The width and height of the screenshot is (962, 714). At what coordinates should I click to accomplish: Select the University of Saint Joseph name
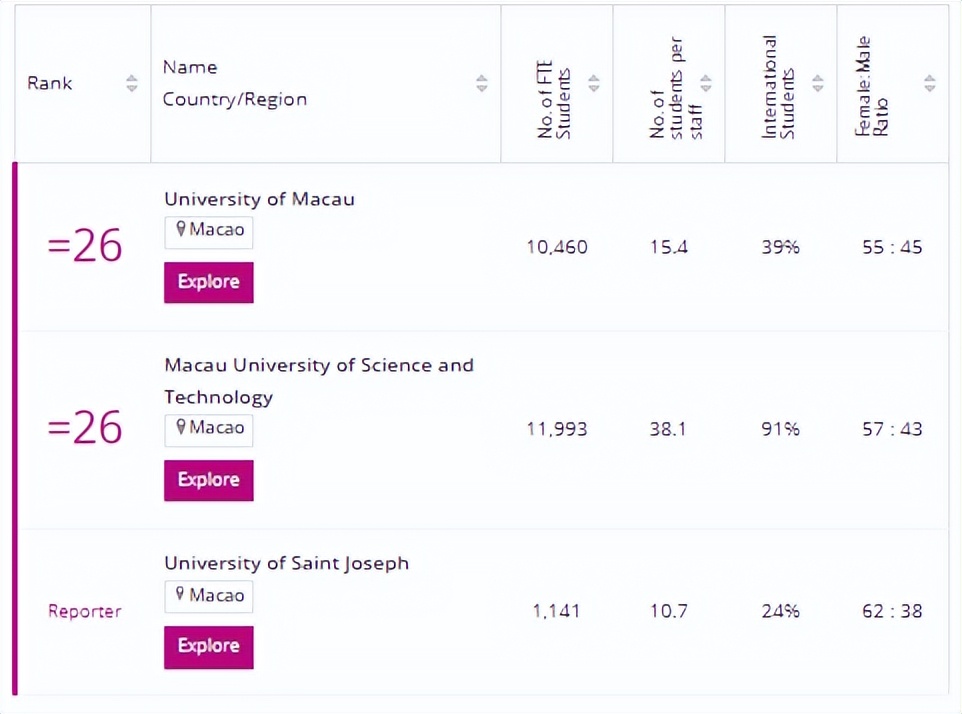coord(286,563)
